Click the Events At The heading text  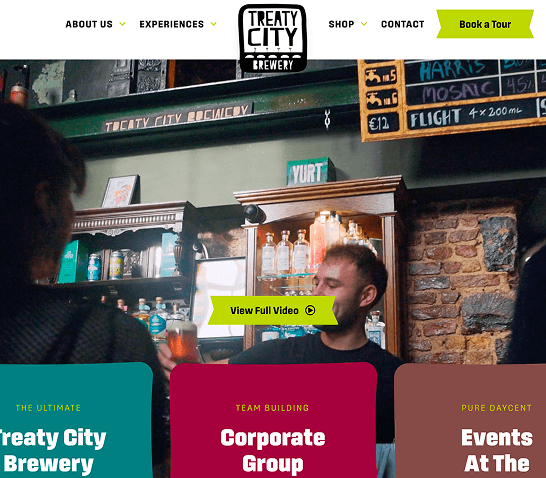click(x=497, y=451)
